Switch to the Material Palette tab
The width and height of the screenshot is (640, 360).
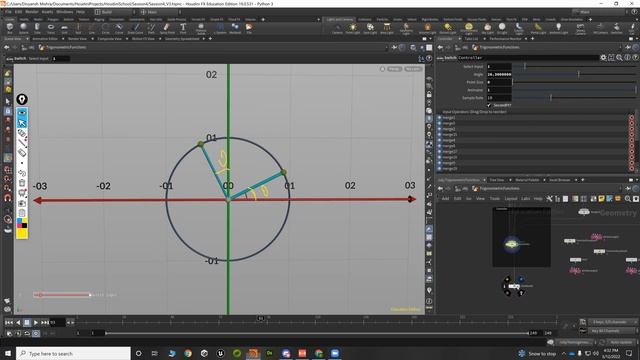[527, 180]
